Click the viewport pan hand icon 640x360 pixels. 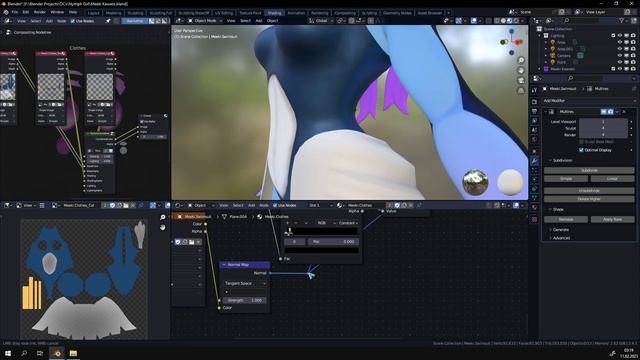tap(521, 71)
